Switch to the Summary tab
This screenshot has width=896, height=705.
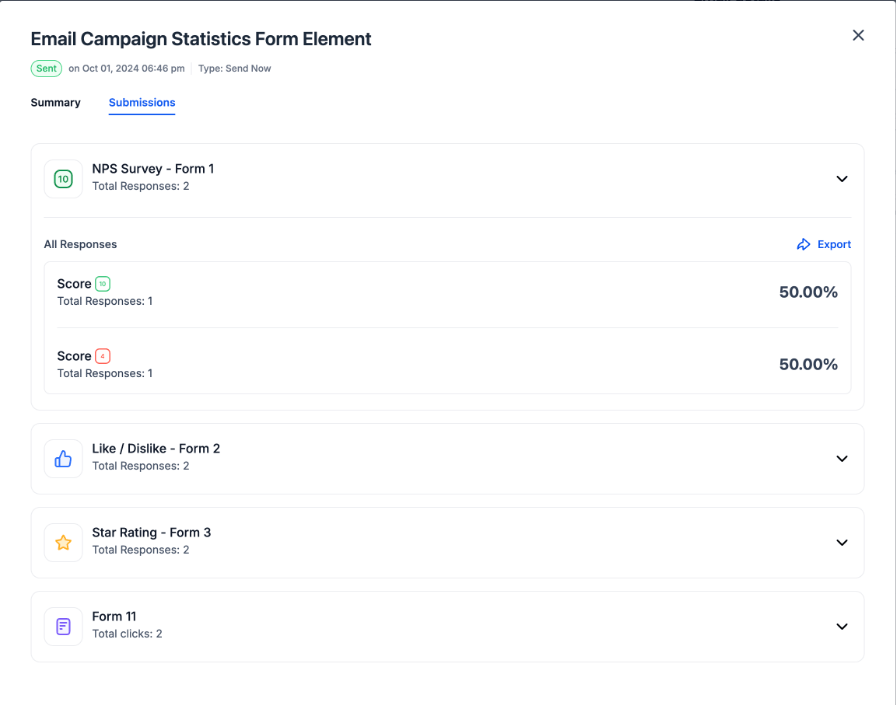[55, 102]
